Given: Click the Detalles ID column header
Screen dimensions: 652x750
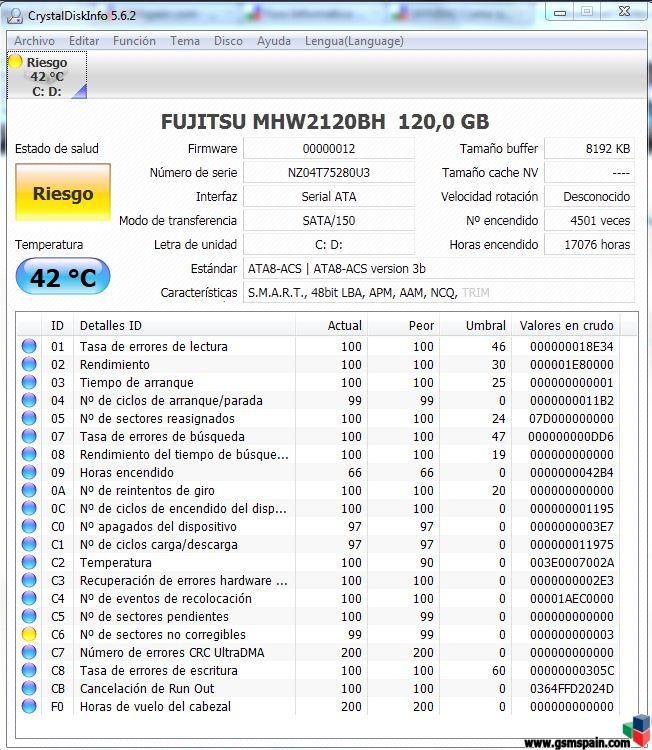Looking at the screenshot, I should pyautogui.click(x=184, y=326).
